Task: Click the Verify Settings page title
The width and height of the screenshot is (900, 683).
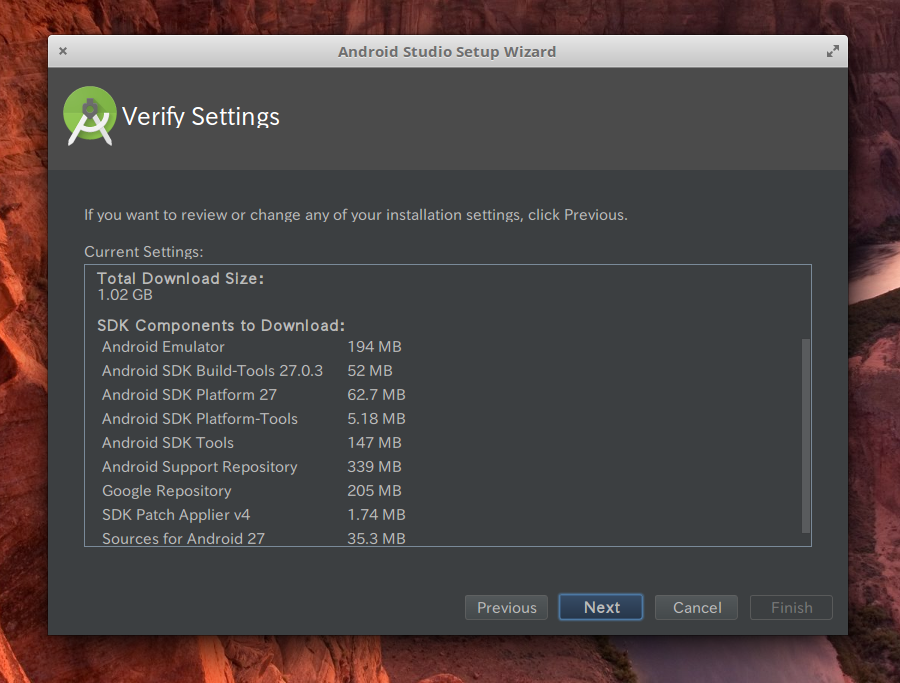Action: (201, 117)
